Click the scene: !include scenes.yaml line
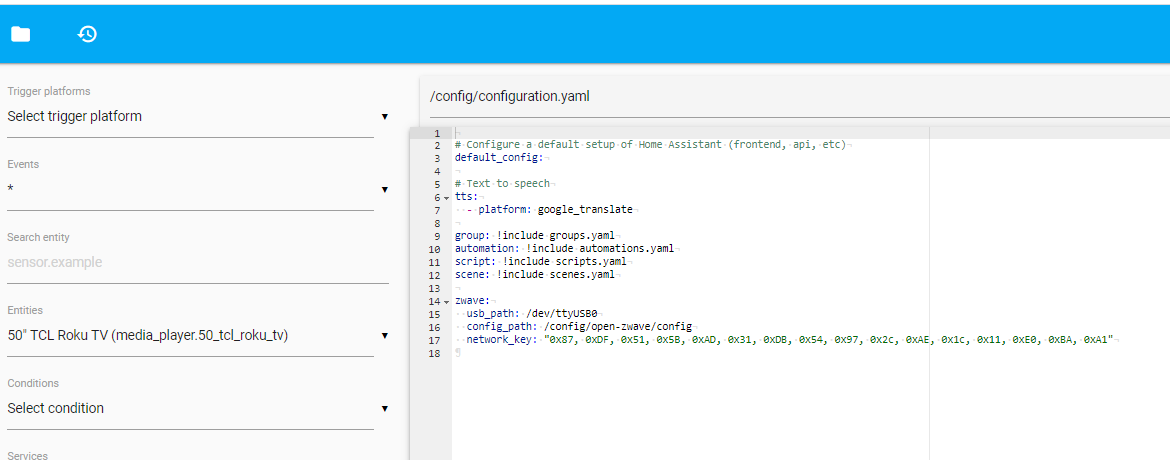The height and width of the screenshot is (460, 1170). click(x=534, y=275)
